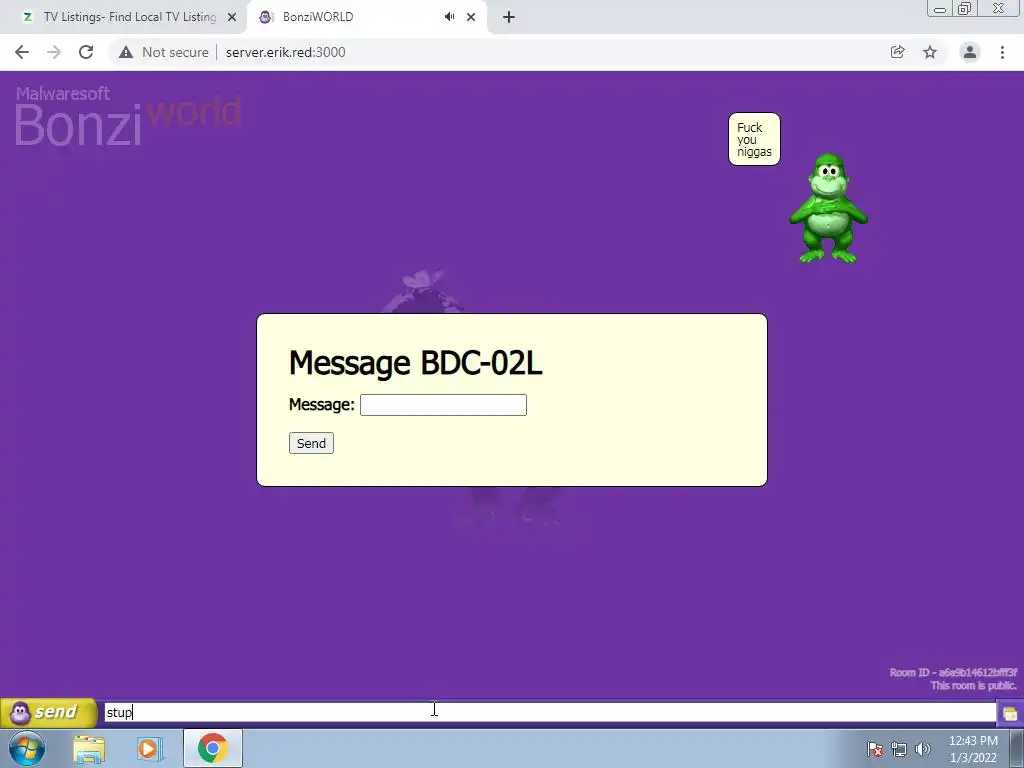Screen dimensions: 1024x768
Task: Reload the current page
Action: 86,52
